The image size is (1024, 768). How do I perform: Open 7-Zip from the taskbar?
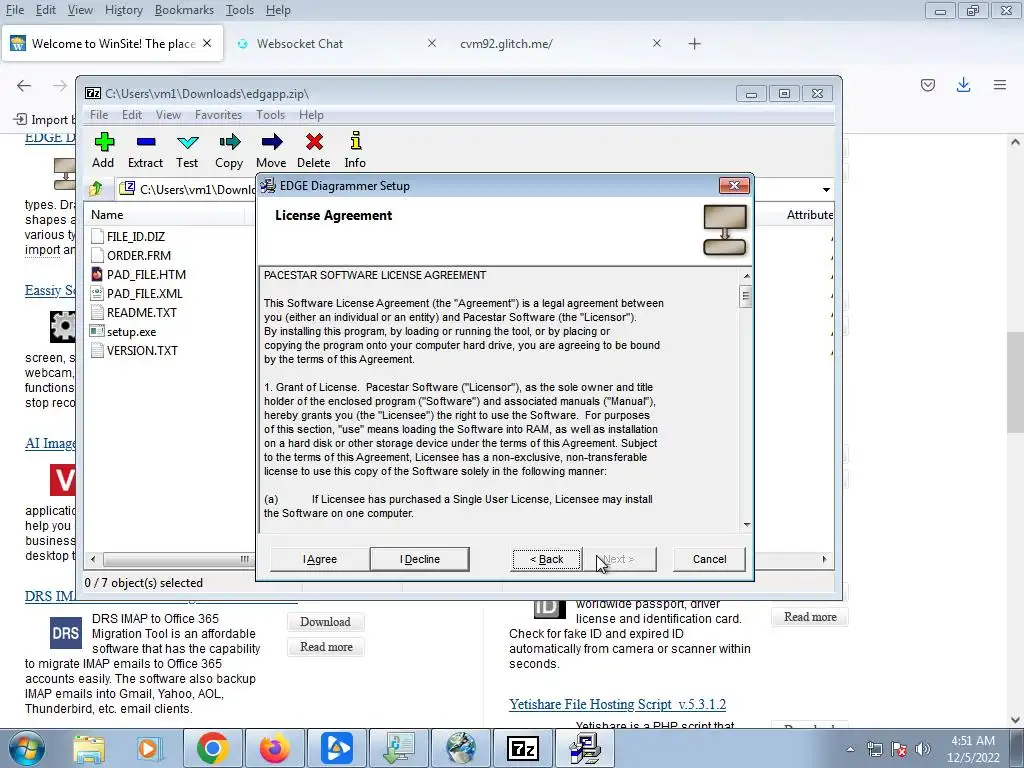[522, 748]
